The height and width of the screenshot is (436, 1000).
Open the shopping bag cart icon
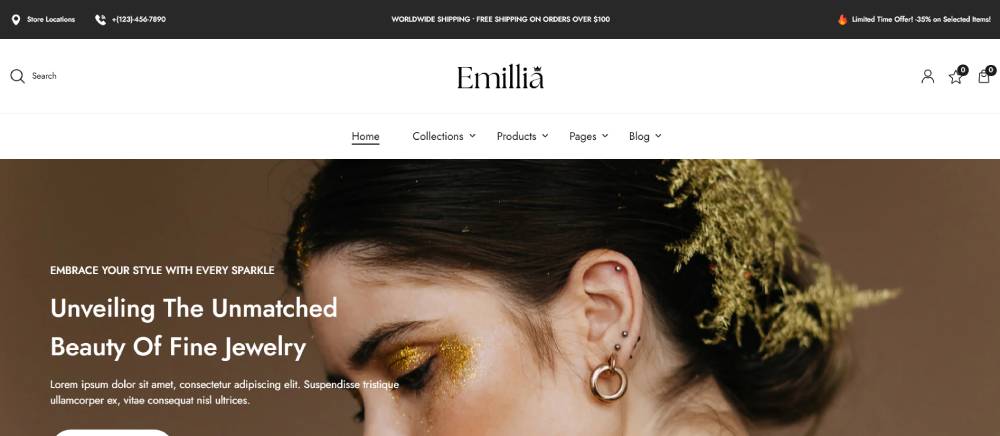point(983,76)
